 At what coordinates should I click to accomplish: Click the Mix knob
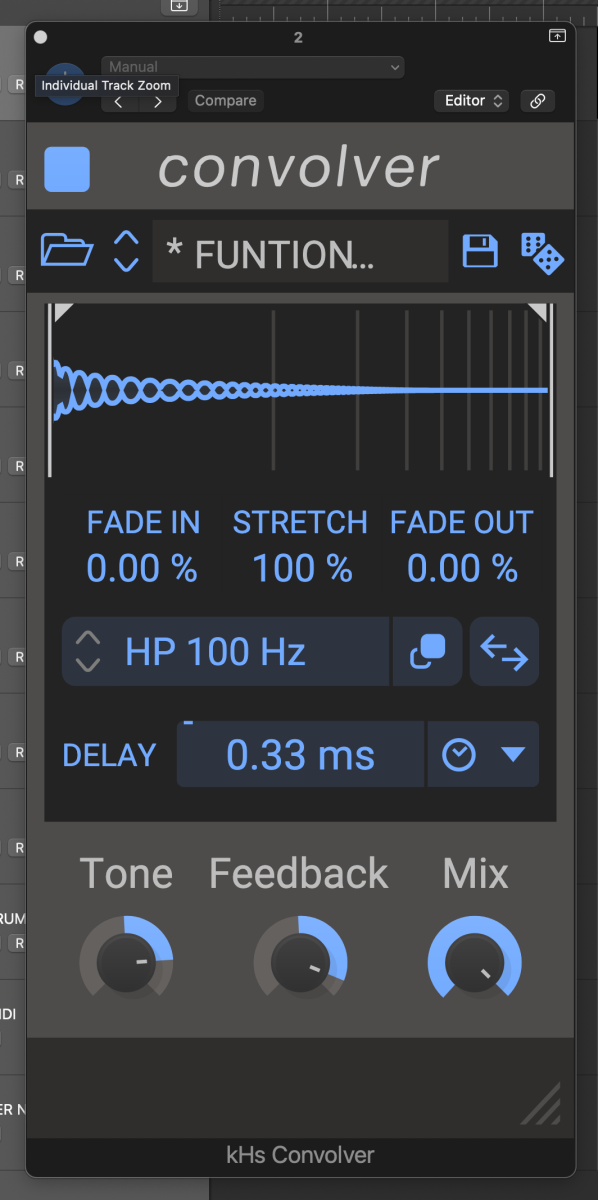point(475,962)
